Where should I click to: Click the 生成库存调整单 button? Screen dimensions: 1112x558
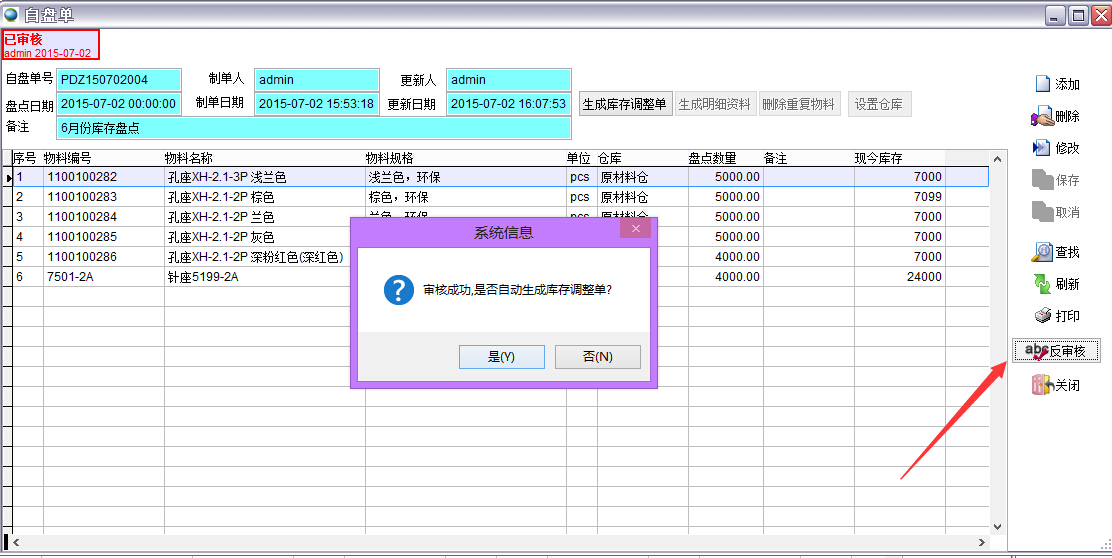[625, 104]
